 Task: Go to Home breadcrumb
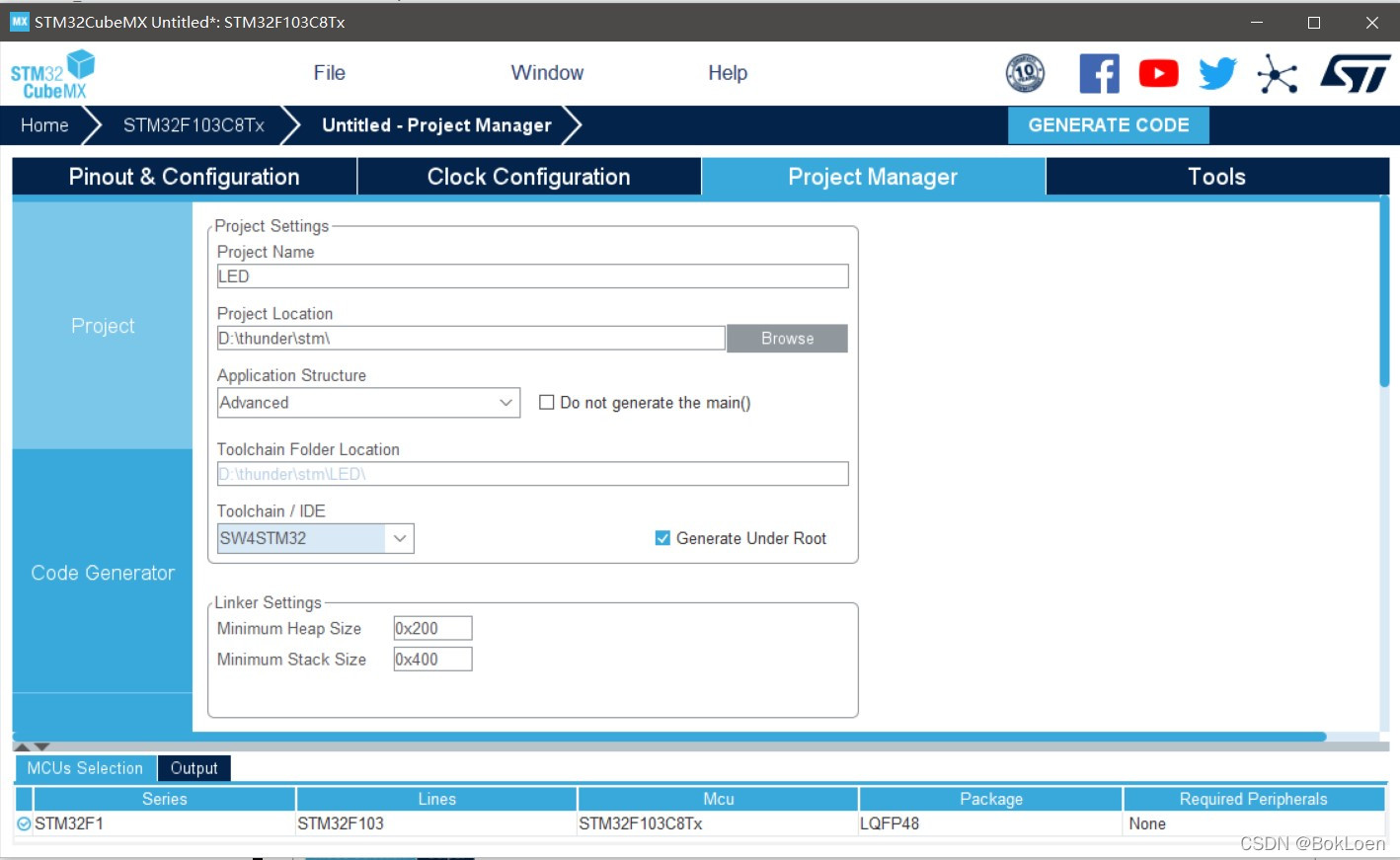pos(44,125)
